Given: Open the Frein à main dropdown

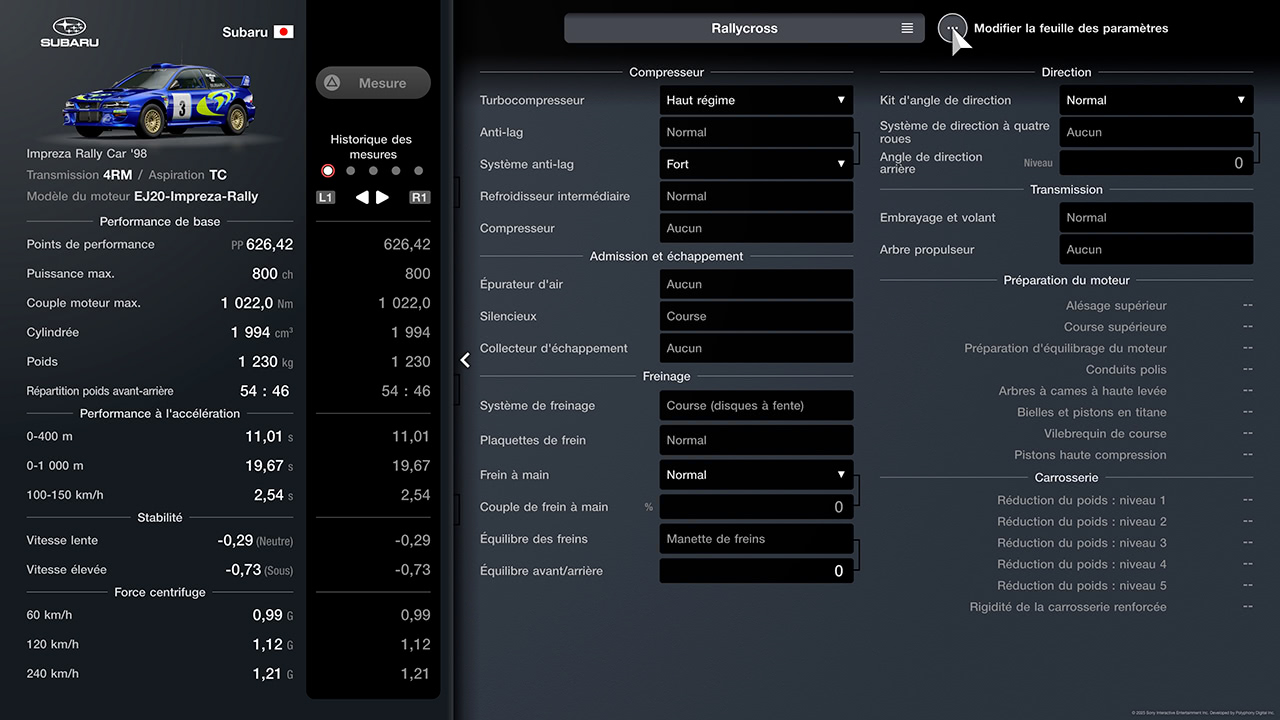Looking at the screenshot, I should coord(756,475).
